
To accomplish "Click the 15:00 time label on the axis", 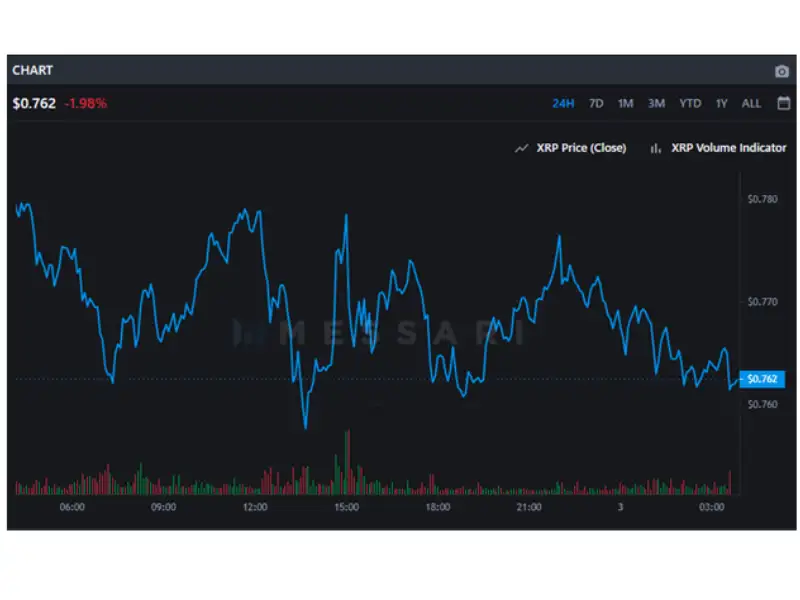I will pyautogui.click(x=345, y=507).
